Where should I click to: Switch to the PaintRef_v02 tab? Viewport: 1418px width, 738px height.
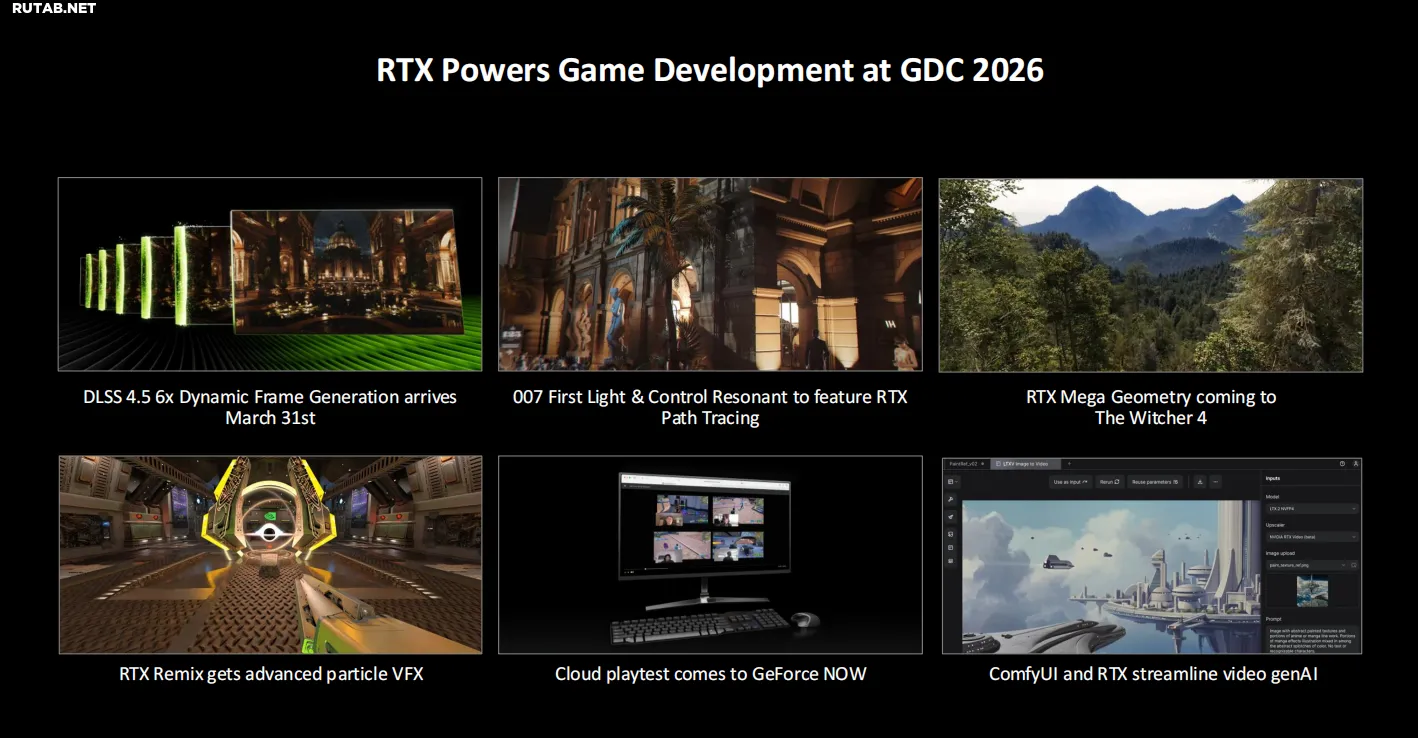pyautogui.click(x=963, y=464)
